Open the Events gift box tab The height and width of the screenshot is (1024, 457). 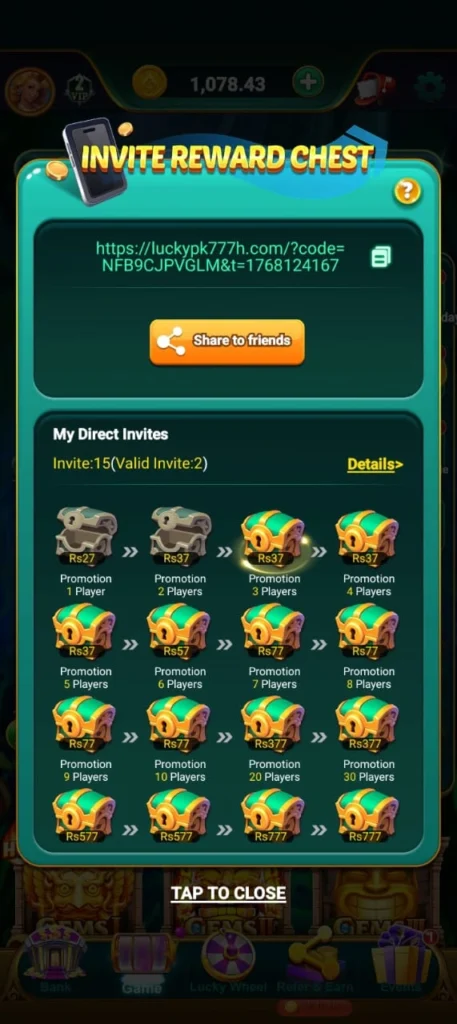(x=402, y=962)
